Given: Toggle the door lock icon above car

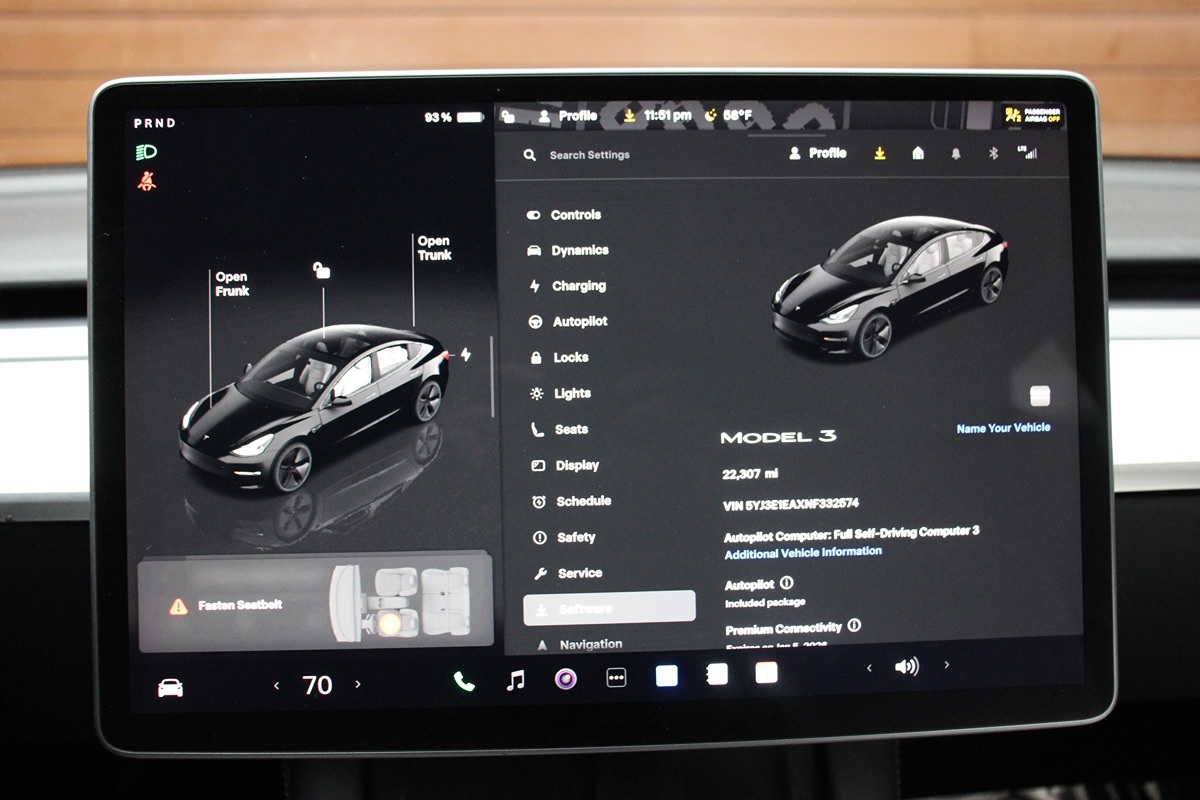Looking at the screenshot, I should (x=322, y=271).
